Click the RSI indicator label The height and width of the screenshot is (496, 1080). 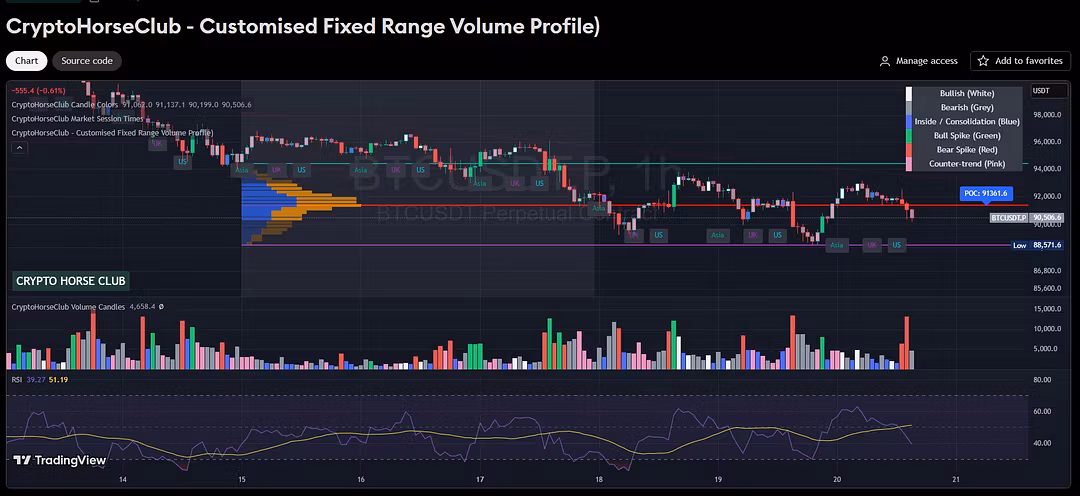(x=17, y=379)
